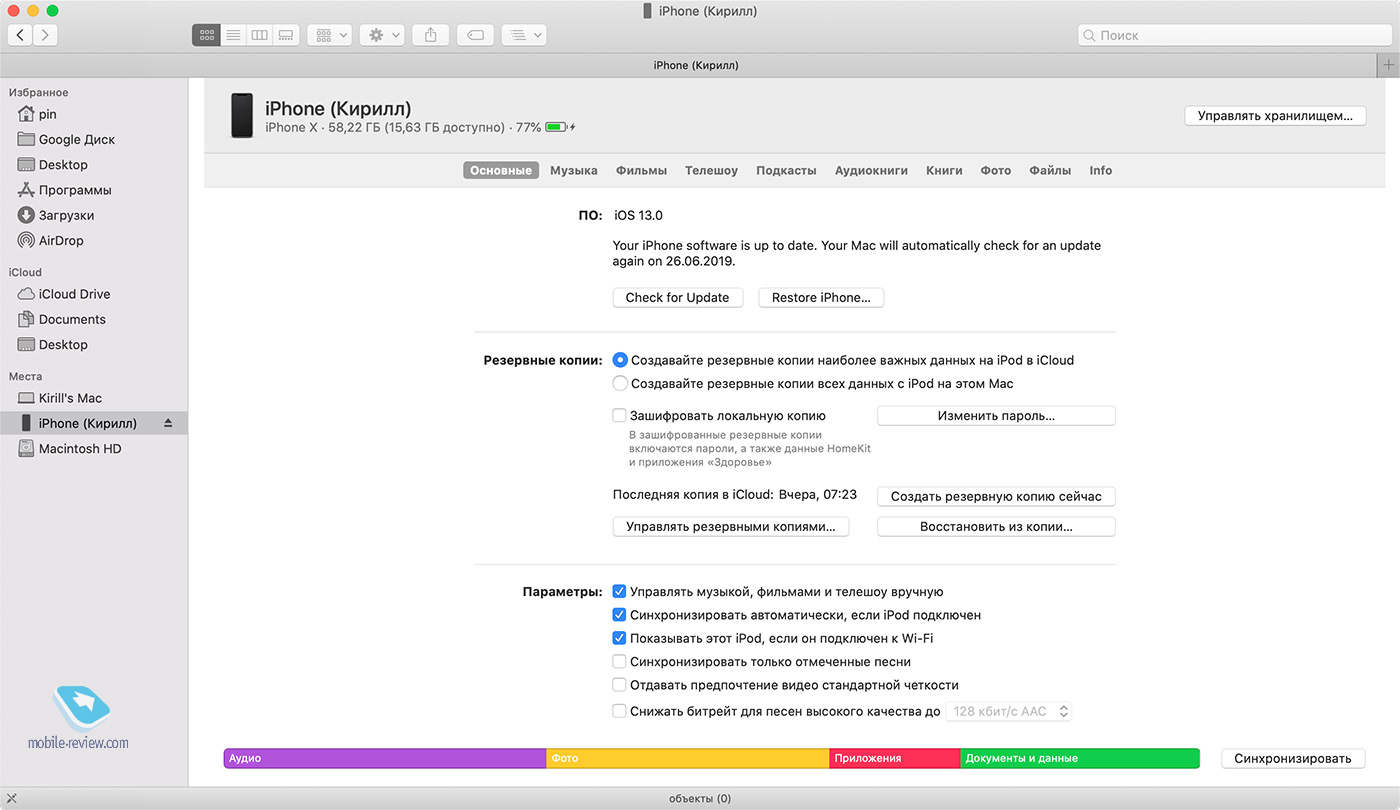Click Изменить пароль button
Image resolution: width=1400 pixels, height=810 pixels.
996,416
